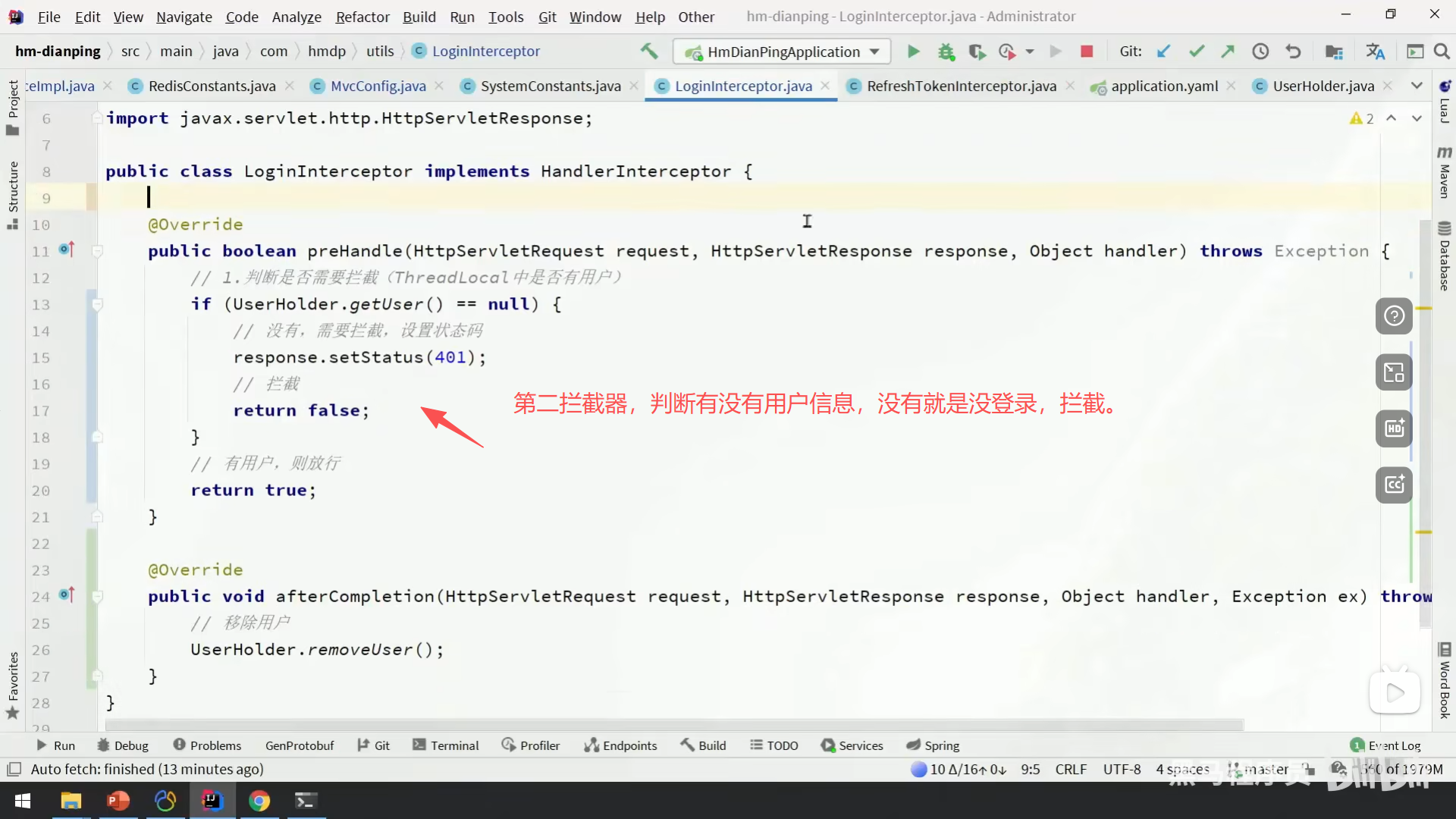The image size is (1456, 819).
Task: Open Git show history clock icon
Action: pos(1260,52)
